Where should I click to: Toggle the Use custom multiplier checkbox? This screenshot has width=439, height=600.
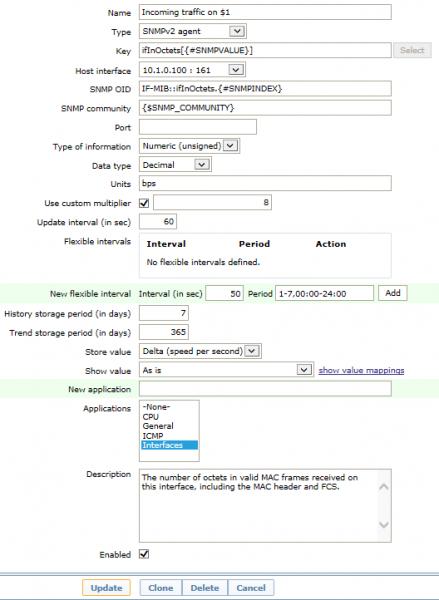tap(144, 203)
